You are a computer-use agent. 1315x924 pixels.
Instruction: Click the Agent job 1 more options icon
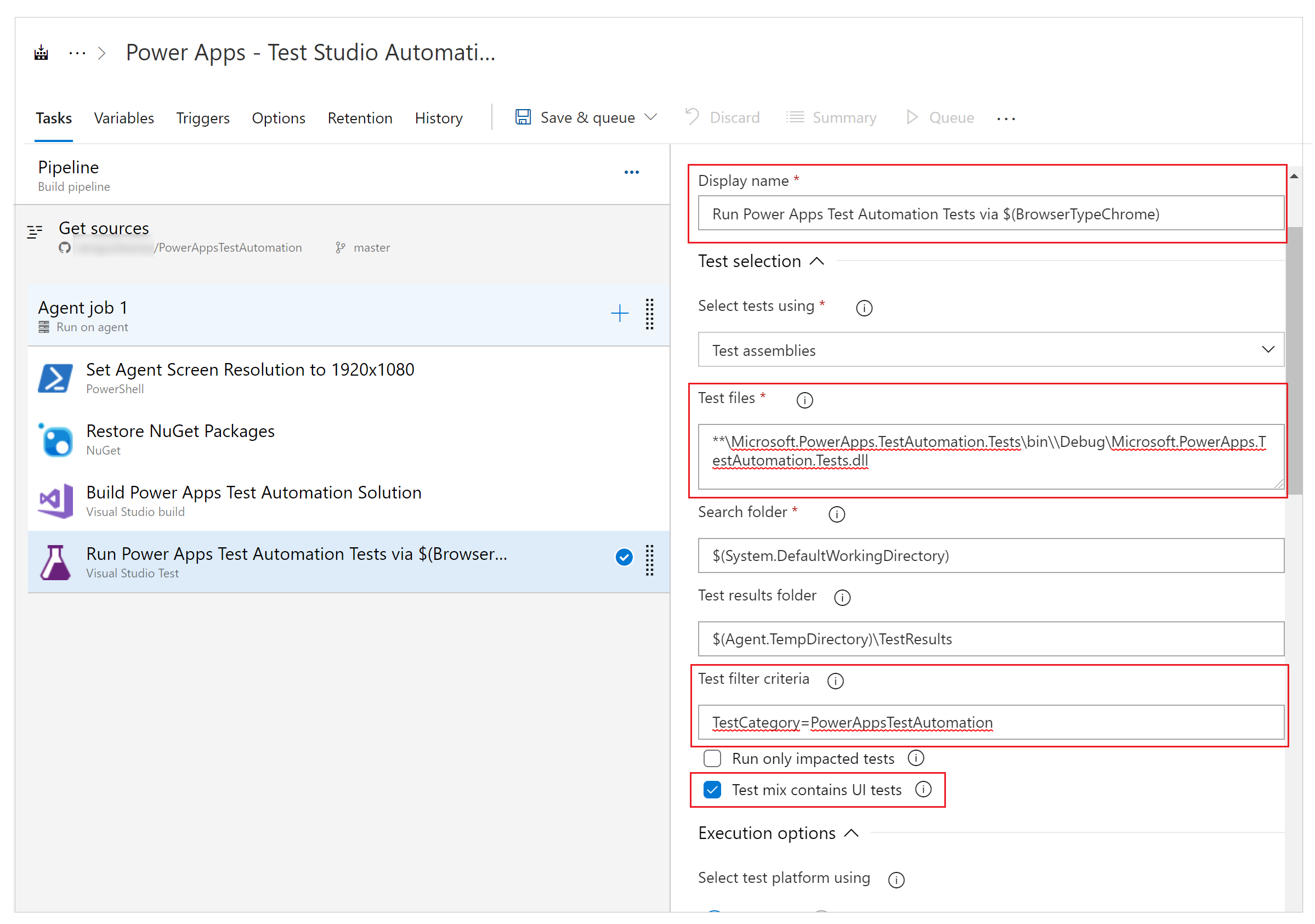649,314
